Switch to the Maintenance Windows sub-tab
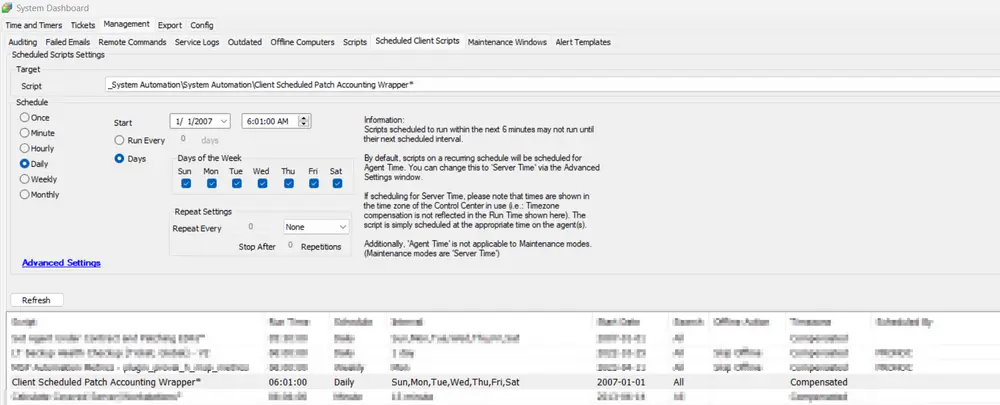Viewport: 1000px width, 405px height. click(507, 42)
